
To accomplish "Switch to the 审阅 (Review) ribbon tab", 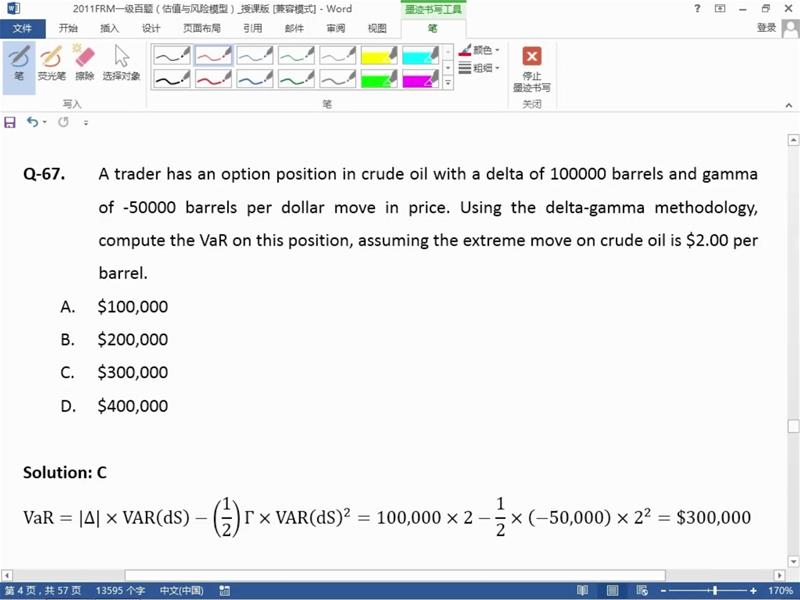I will [x=335, y=28].
